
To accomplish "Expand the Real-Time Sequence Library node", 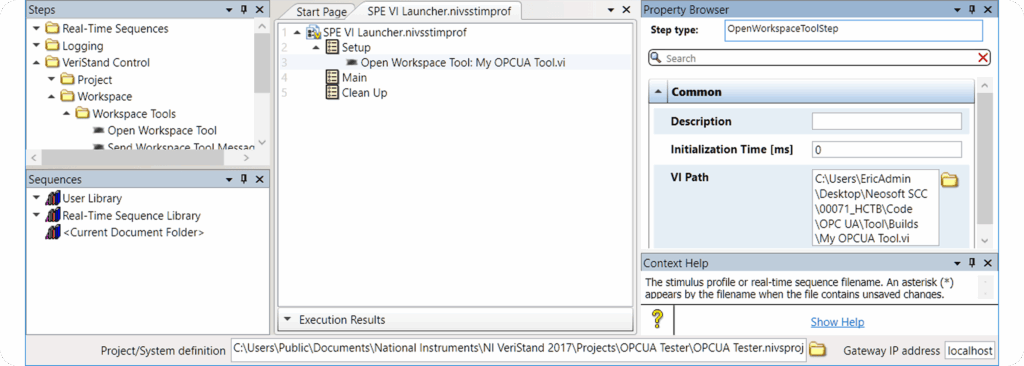I will point(37,215).
